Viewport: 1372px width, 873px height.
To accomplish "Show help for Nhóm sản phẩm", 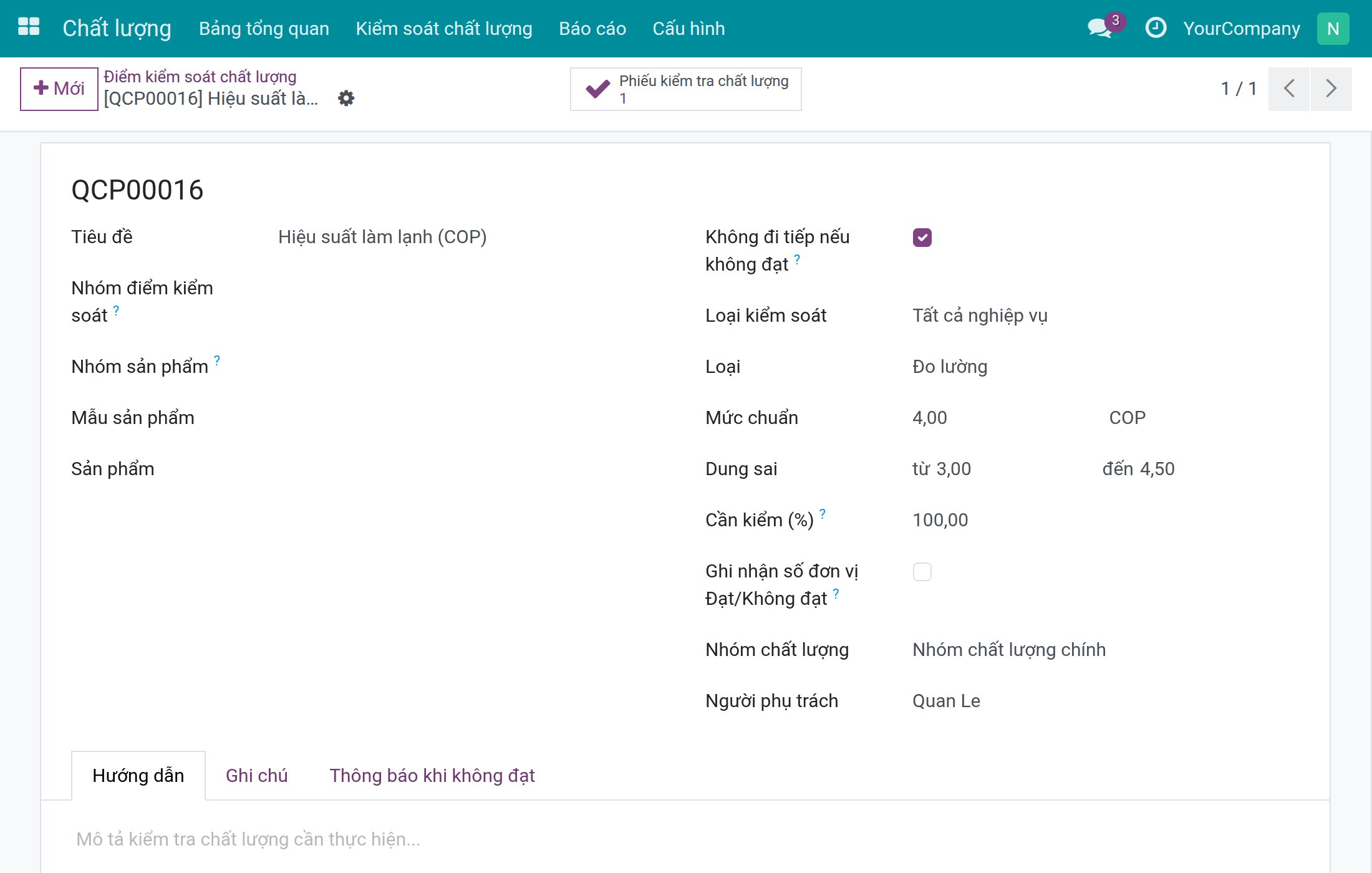I will [217, 360].
